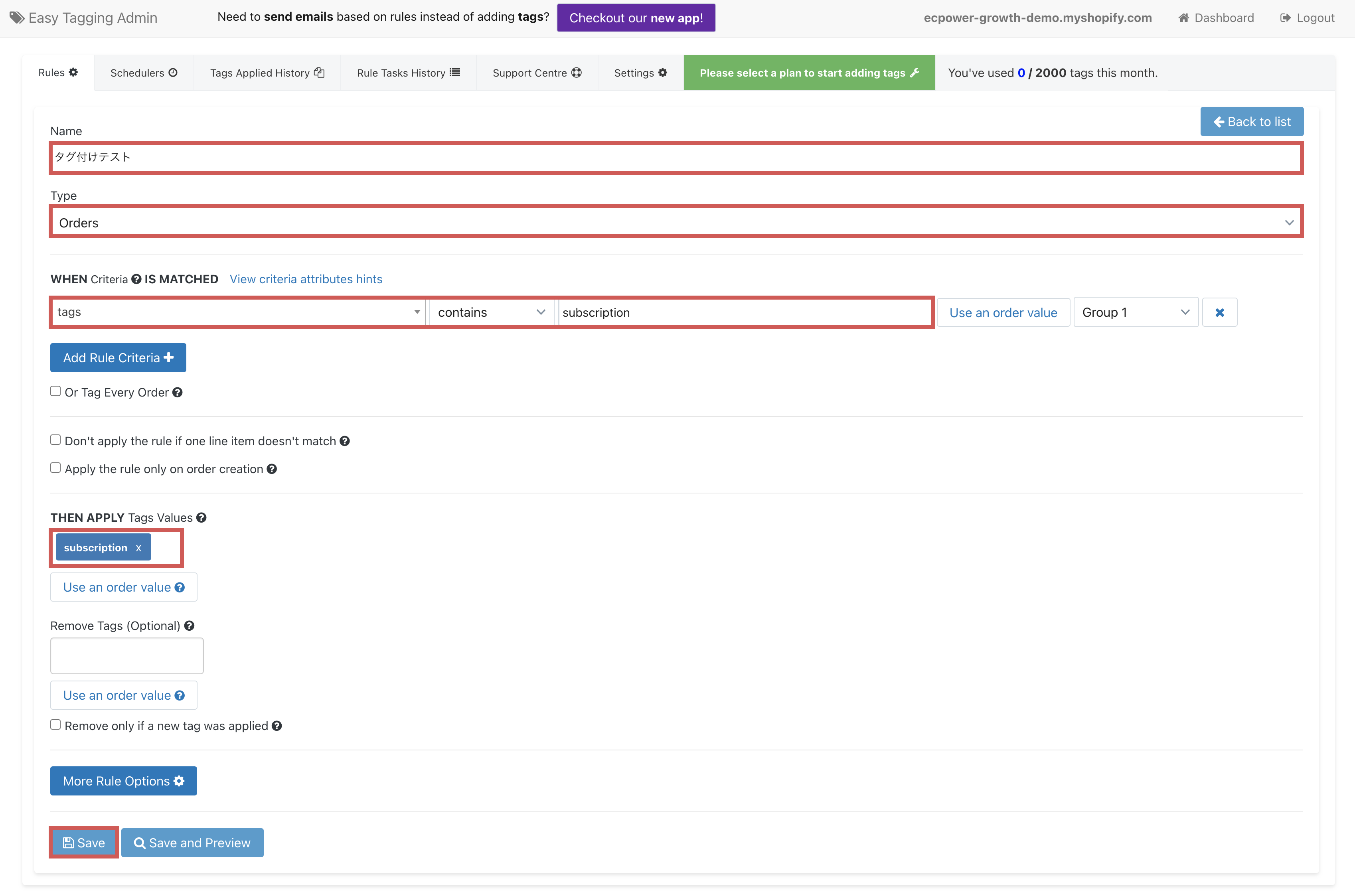The height and width of the screenshot is (896, 1355).
Task: Click help icon next to Tags Values
Action: tap(201, 517)
